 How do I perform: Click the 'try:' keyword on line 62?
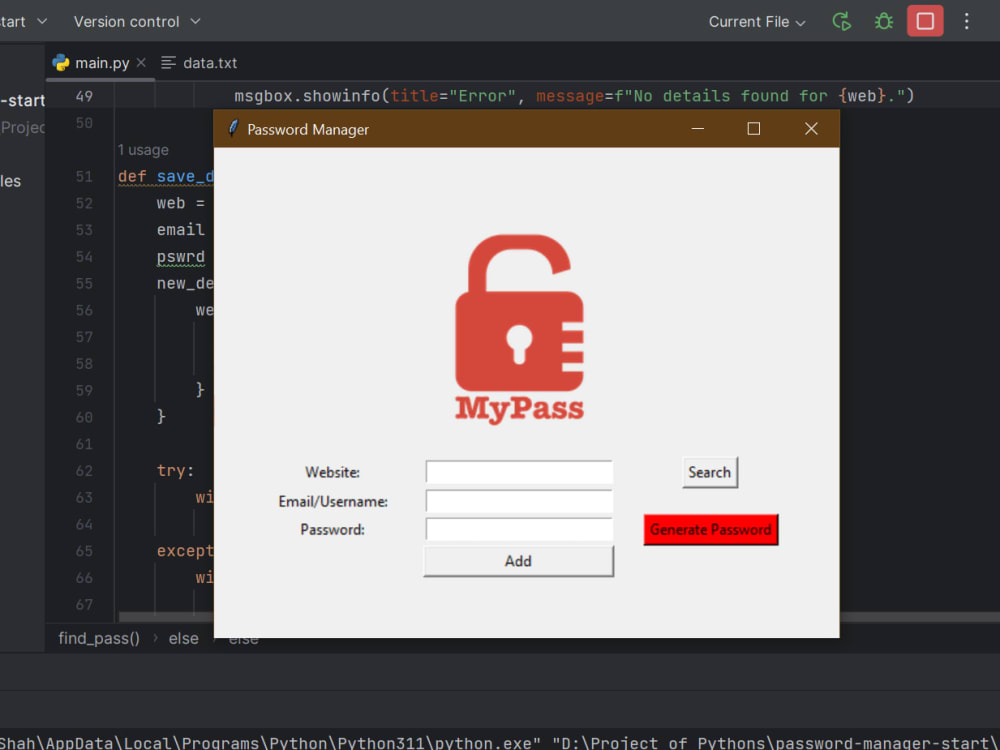pyautogui.click(x=175, y=471)
